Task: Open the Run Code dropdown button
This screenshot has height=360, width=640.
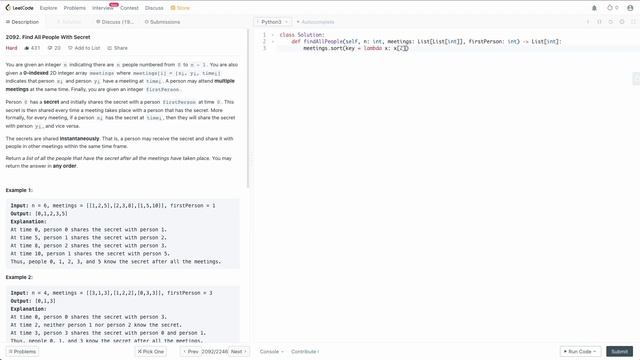Action: pos(580,351)
